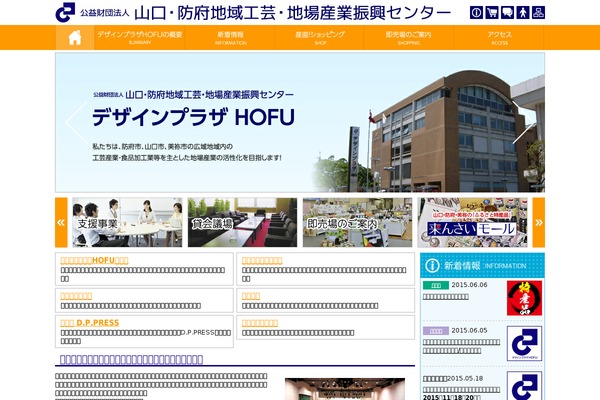Click the information icon in the header
Image resolution: width=600 pixels, height=400 pixels.
tap(476, 13)
